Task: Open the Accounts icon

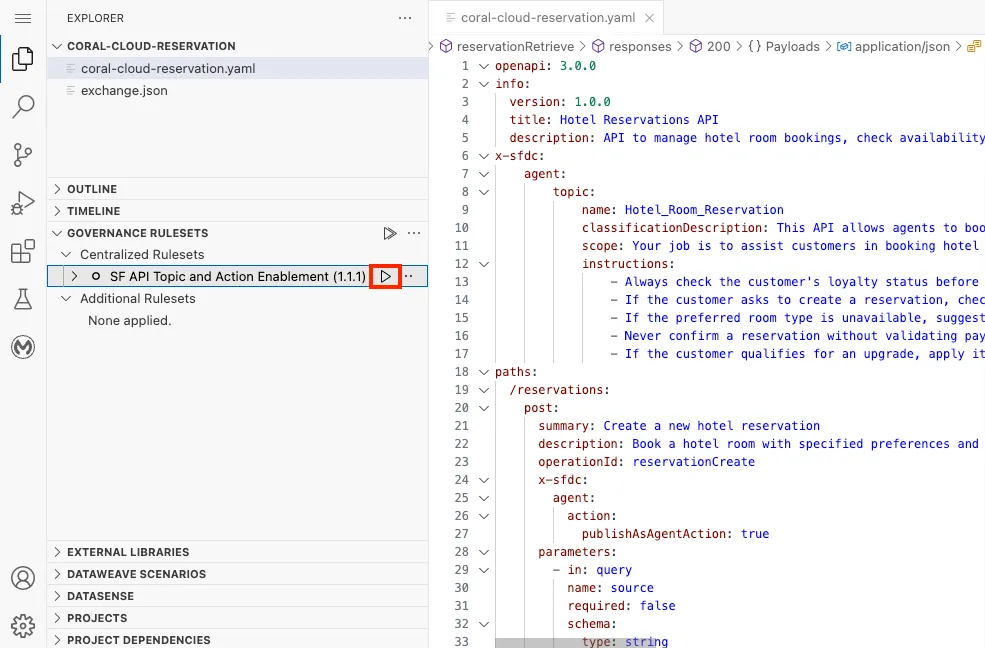Action: [x=22, y=578]
